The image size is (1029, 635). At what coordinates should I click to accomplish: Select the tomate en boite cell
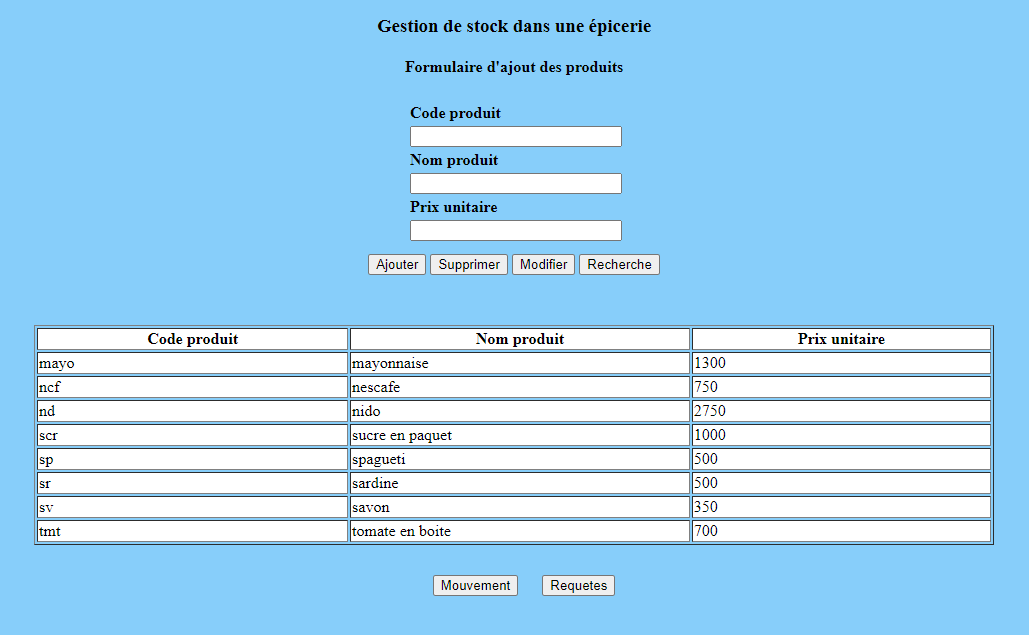point(519,531)
